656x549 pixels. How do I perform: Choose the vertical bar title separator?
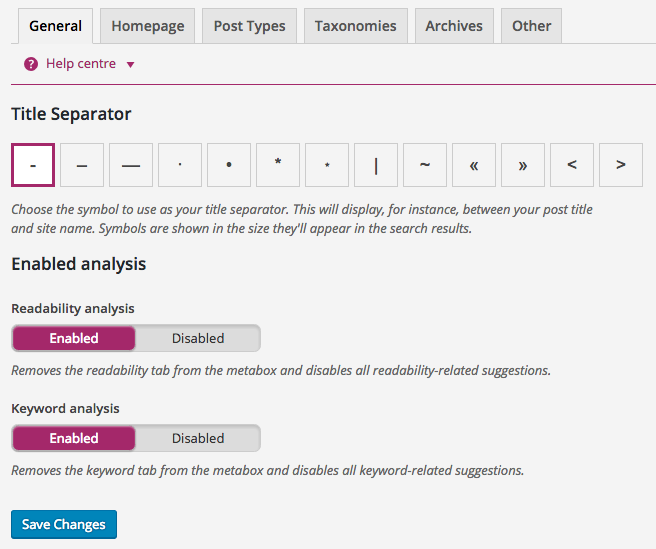[376, 165]
